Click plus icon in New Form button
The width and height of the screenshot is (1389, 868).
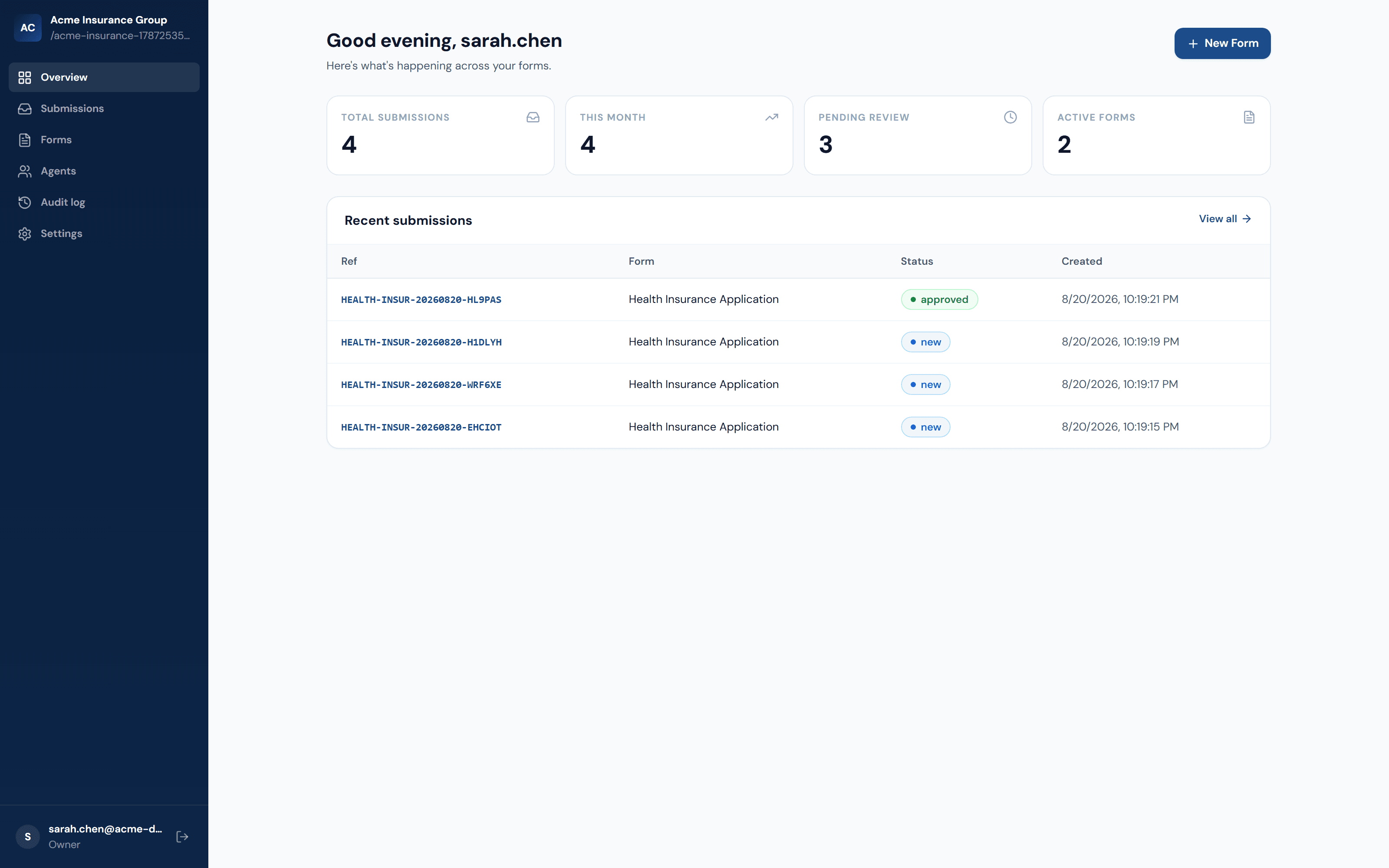(x=1193, y=44)
